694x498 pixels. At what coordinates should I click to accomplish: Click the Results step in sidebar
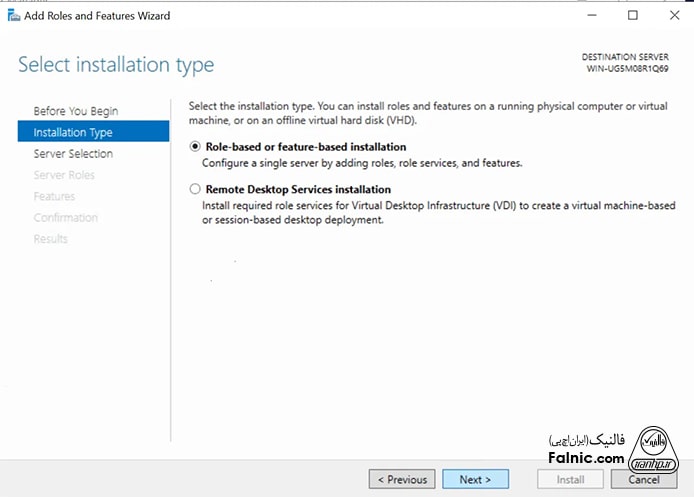[x=51, y=238]
